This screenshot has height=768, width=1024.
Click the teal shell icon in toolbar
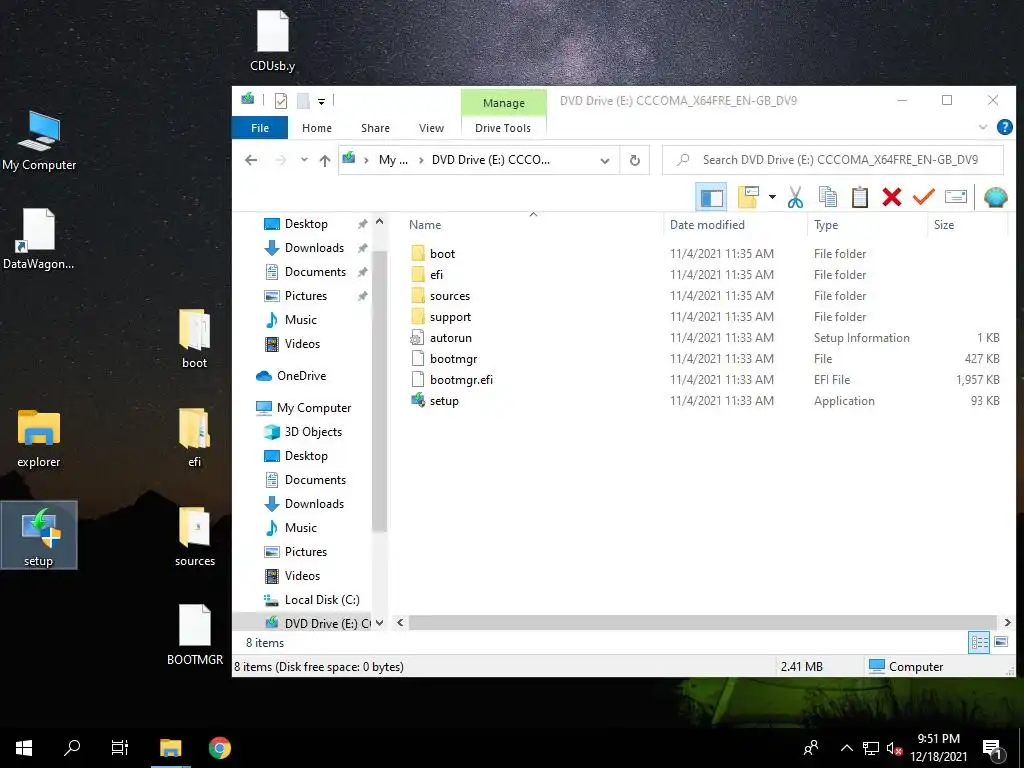tap(995, 197)
